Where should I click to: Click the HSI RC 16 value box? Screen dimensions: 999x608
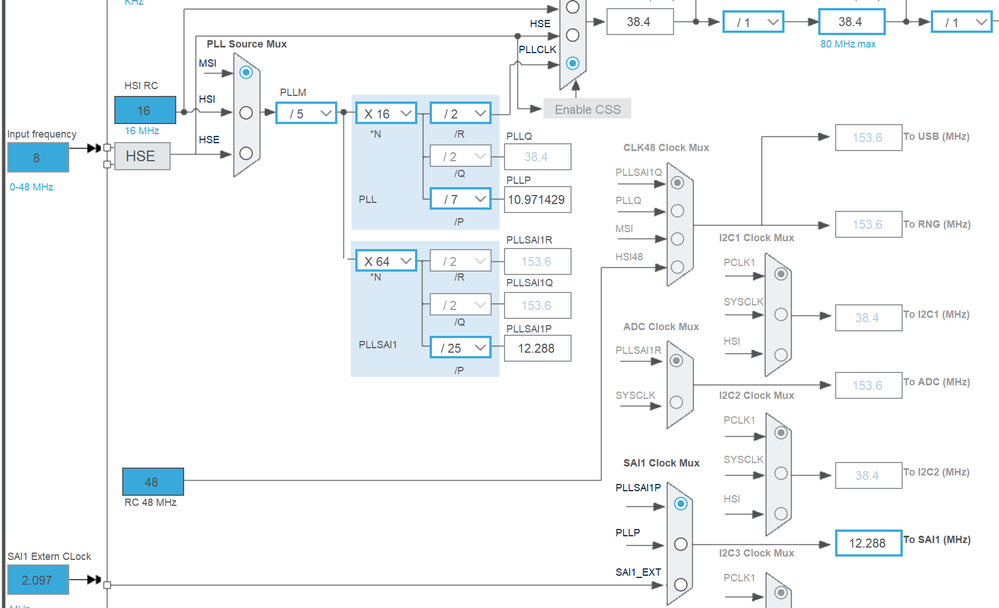(145, 110)
